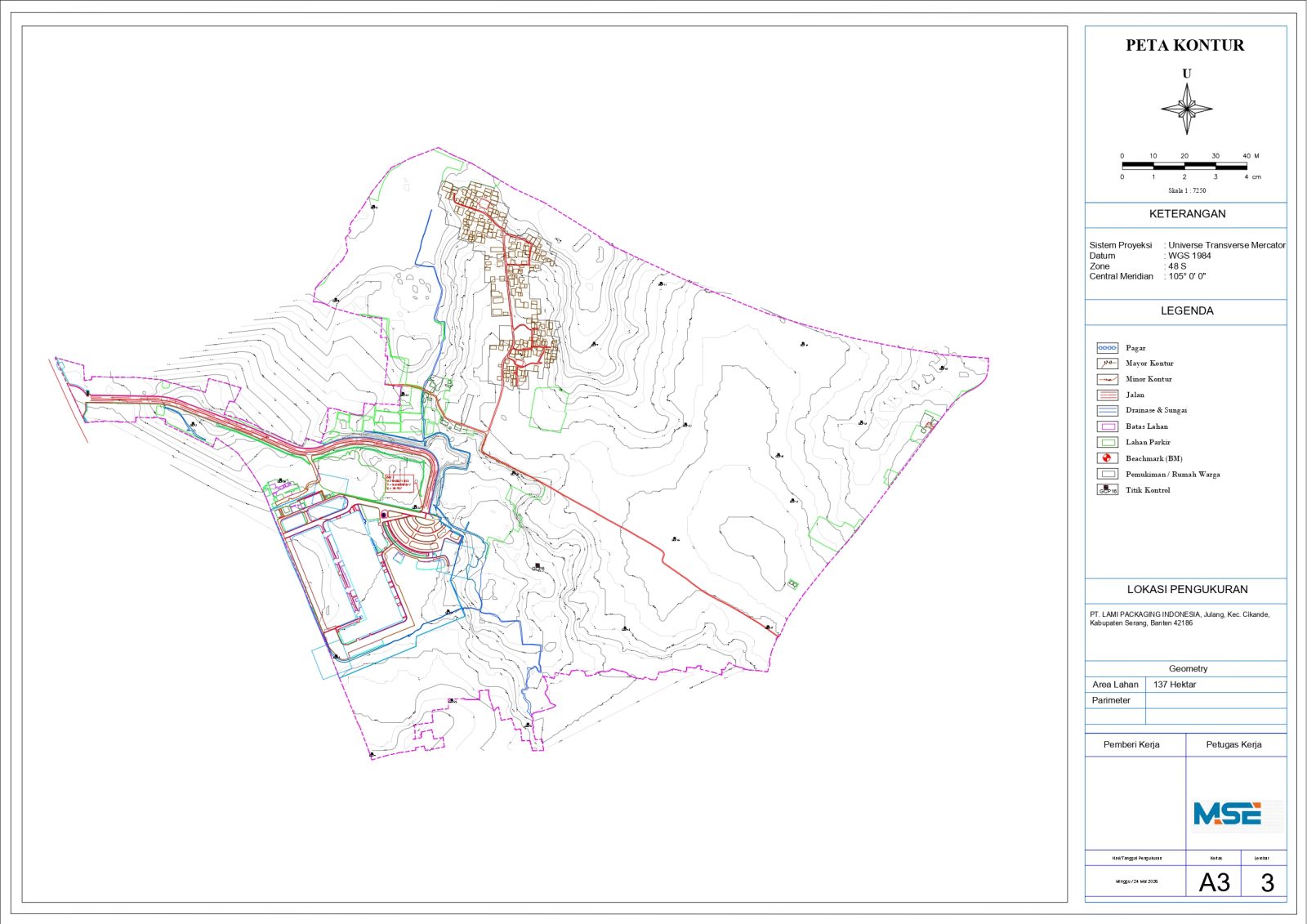
Task: Click the Pemukiman / Rumah Warga legend symbol
Action: [x=1108, y=474]
